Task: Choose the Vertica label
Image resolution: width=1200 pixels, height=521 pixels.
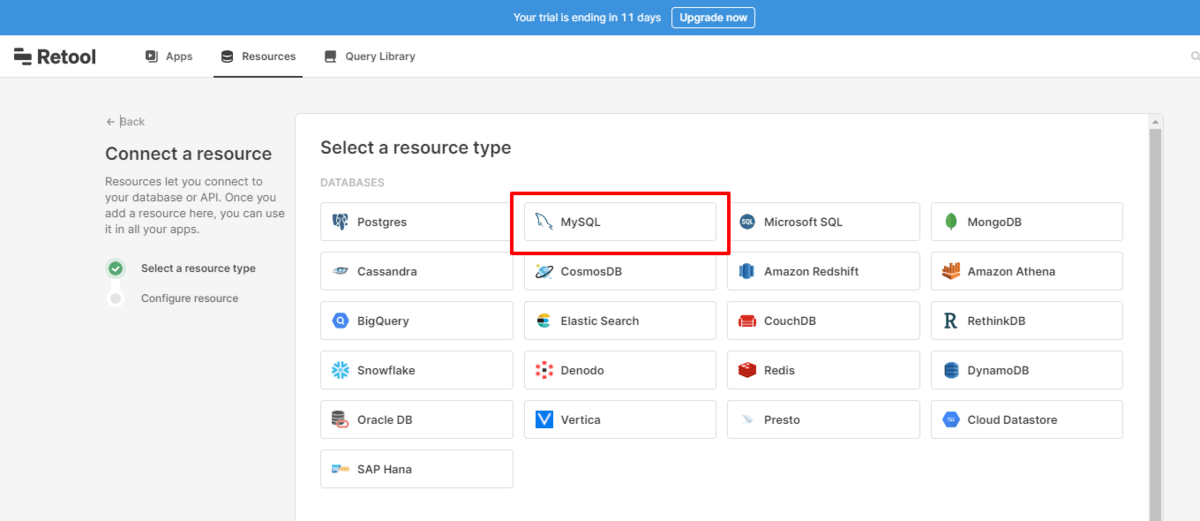Action: (581, 420)
